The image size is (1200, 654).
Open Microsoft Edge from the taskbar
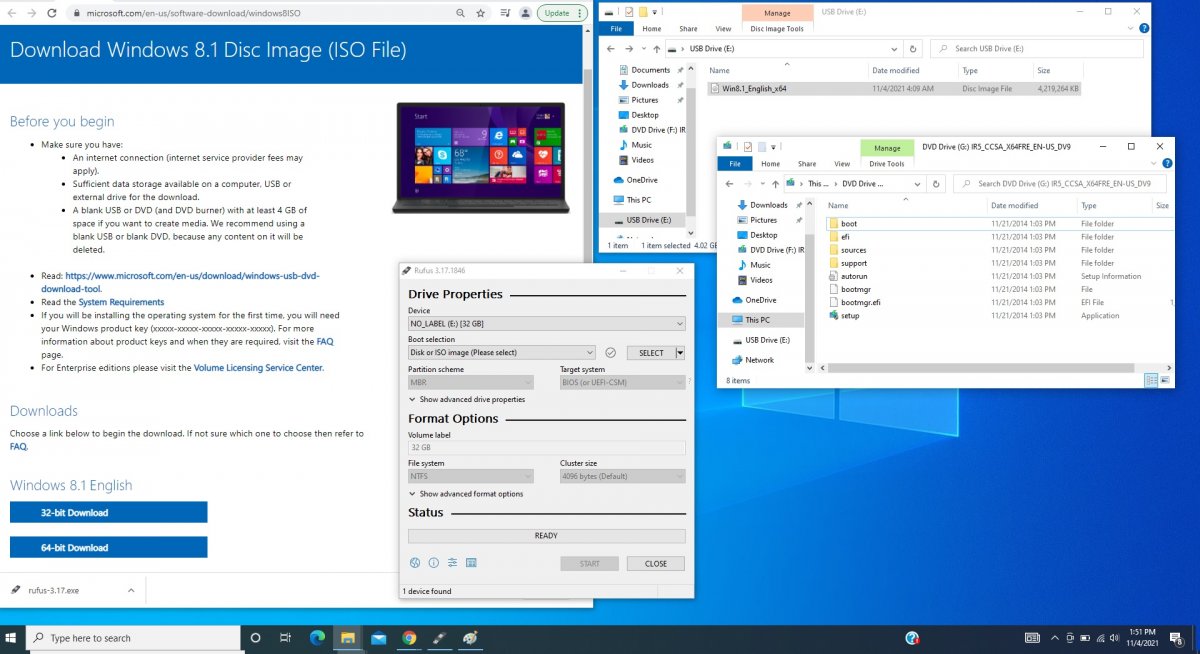317,638
